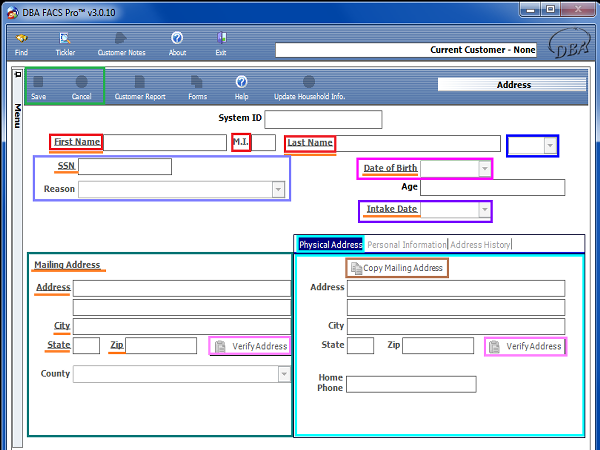This screenshot has height=450, width=600.
Task: Open Help in the form toolbar
Action: [241, 87]
